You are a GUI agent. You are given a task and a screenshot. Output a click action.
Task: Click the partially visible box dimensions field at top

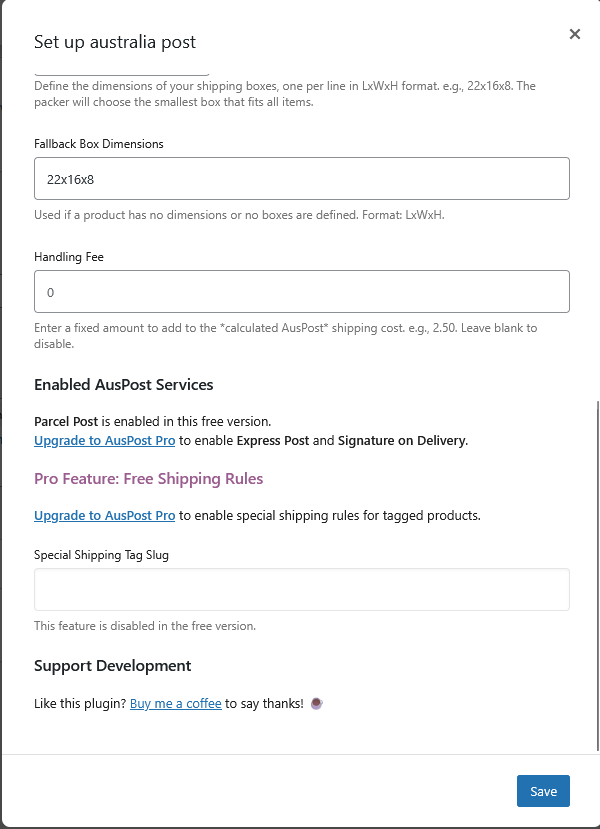tap(122, 73)
